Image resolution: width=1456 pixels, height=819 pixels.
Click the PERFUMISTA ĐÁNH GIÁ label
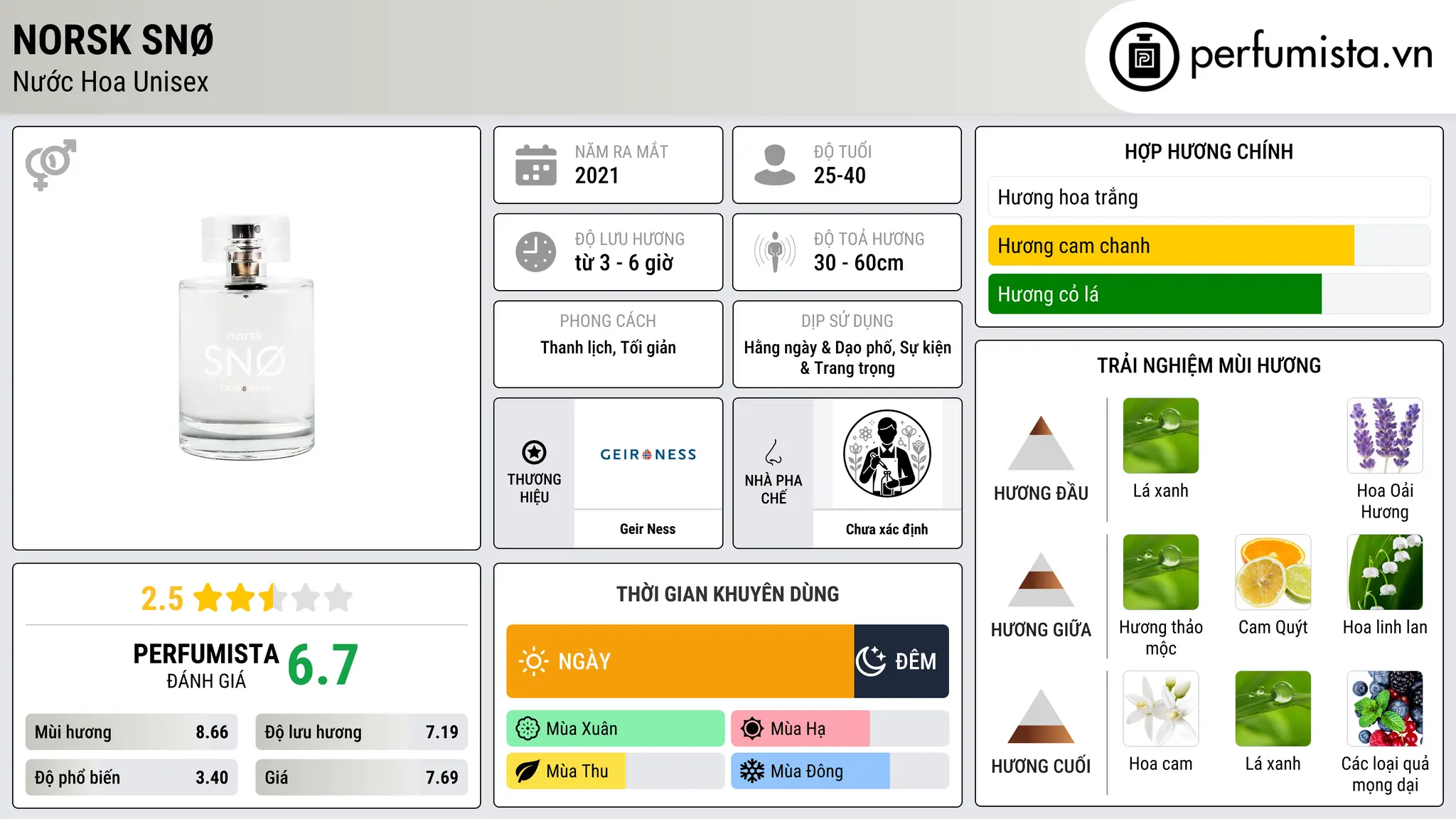pyautogui.click(x=206, y=665)
